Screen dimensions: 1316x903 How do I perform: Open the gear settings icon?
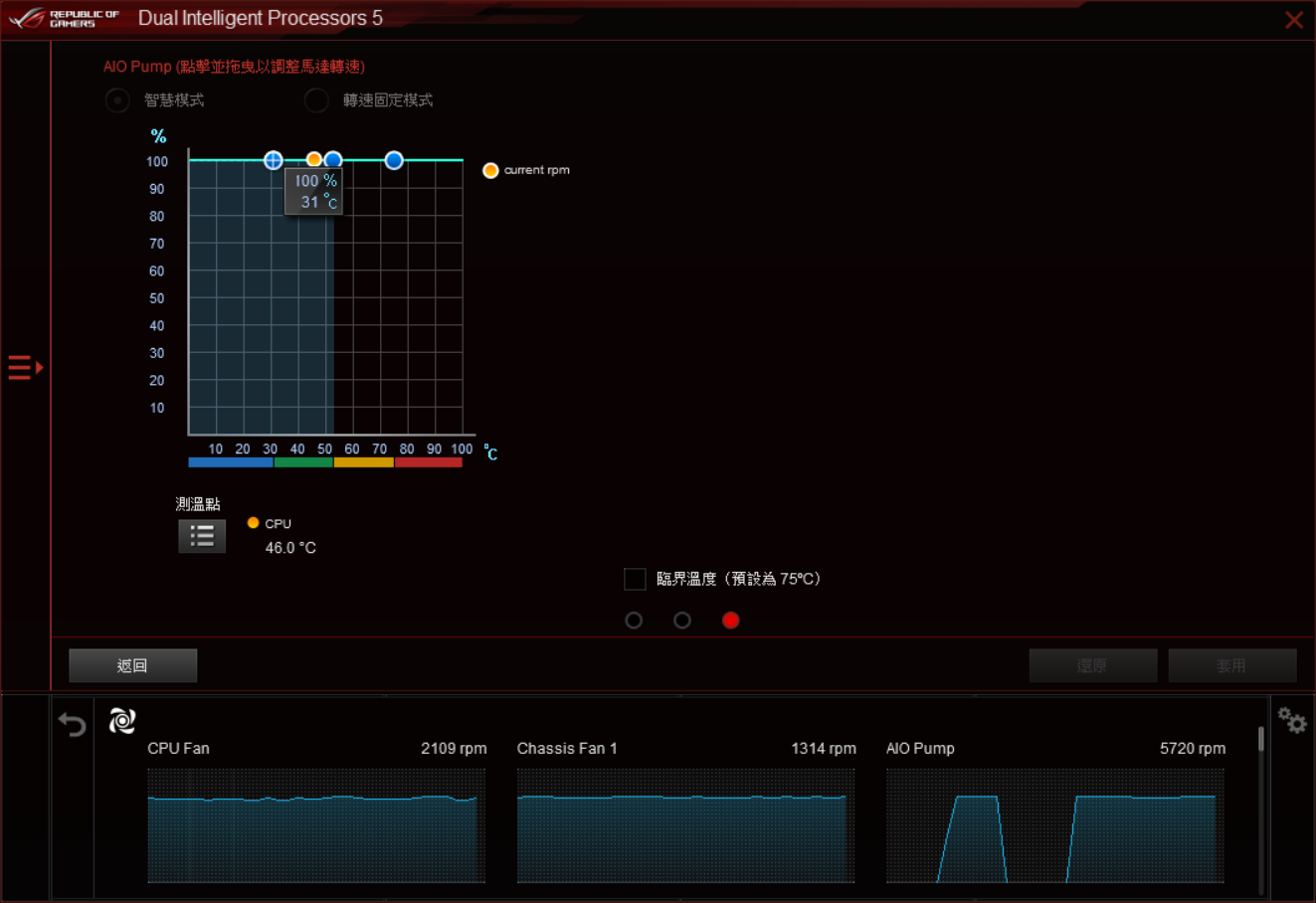[1292, 720]
